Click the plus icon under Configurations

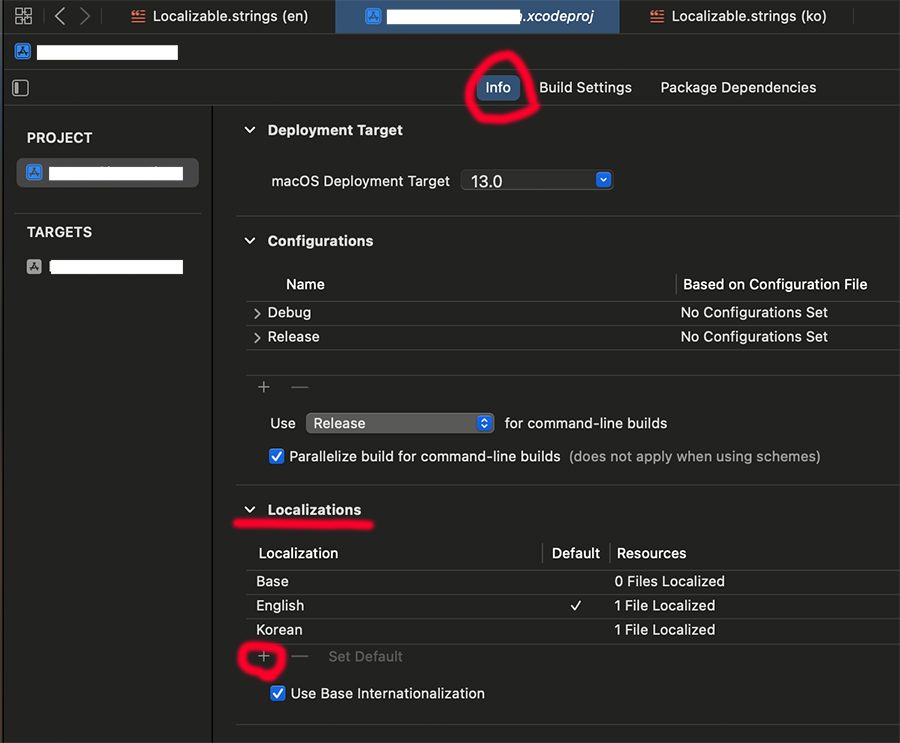(264, 387)
